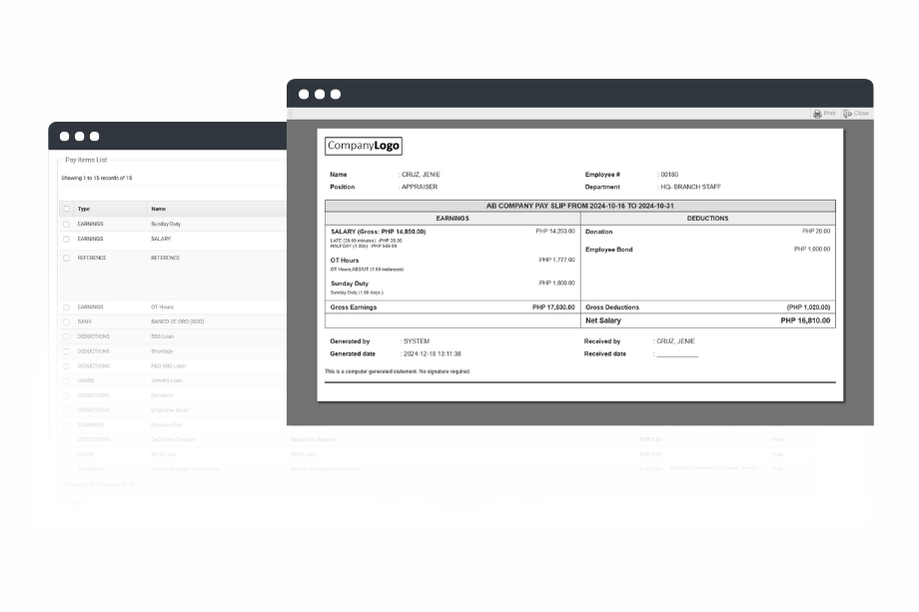The image size is (919, 612).
Task: Click first dot on Pay Items window
Action: [64, 137]
